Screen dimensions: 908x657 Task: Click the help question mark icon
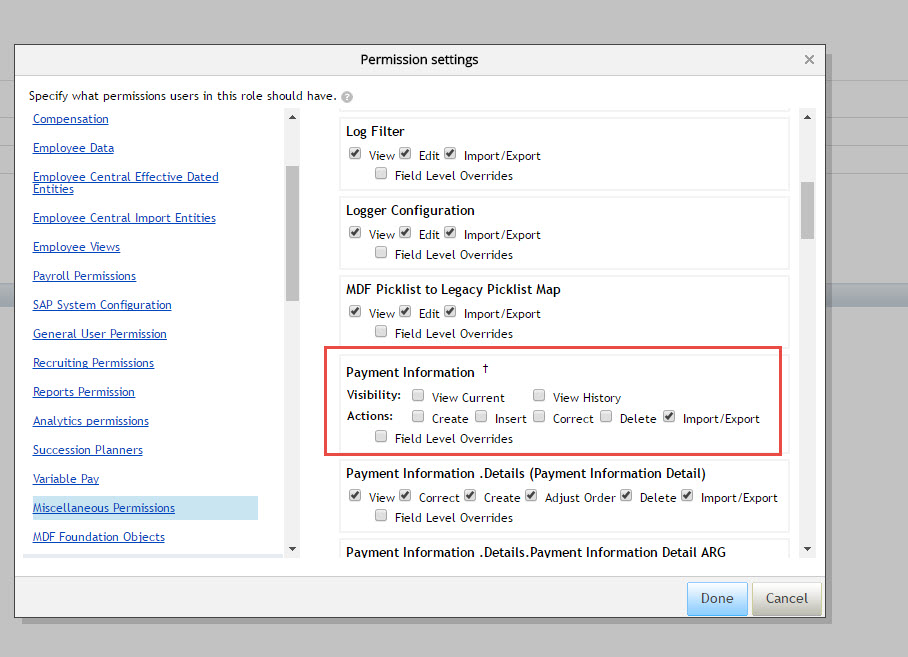click(347, 97)
